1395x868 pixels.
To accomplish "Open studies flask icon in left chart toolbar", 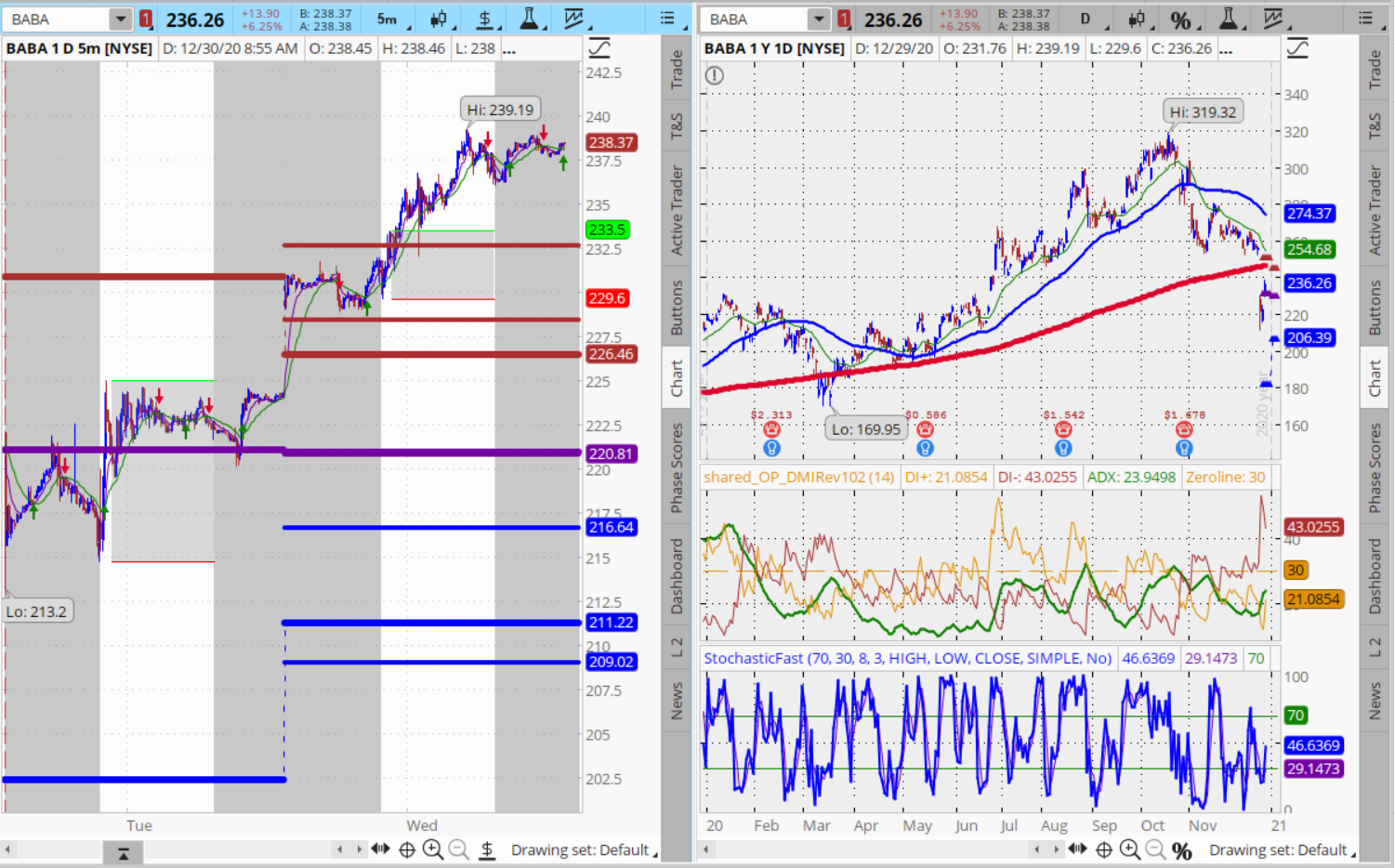I will (529, 19).
